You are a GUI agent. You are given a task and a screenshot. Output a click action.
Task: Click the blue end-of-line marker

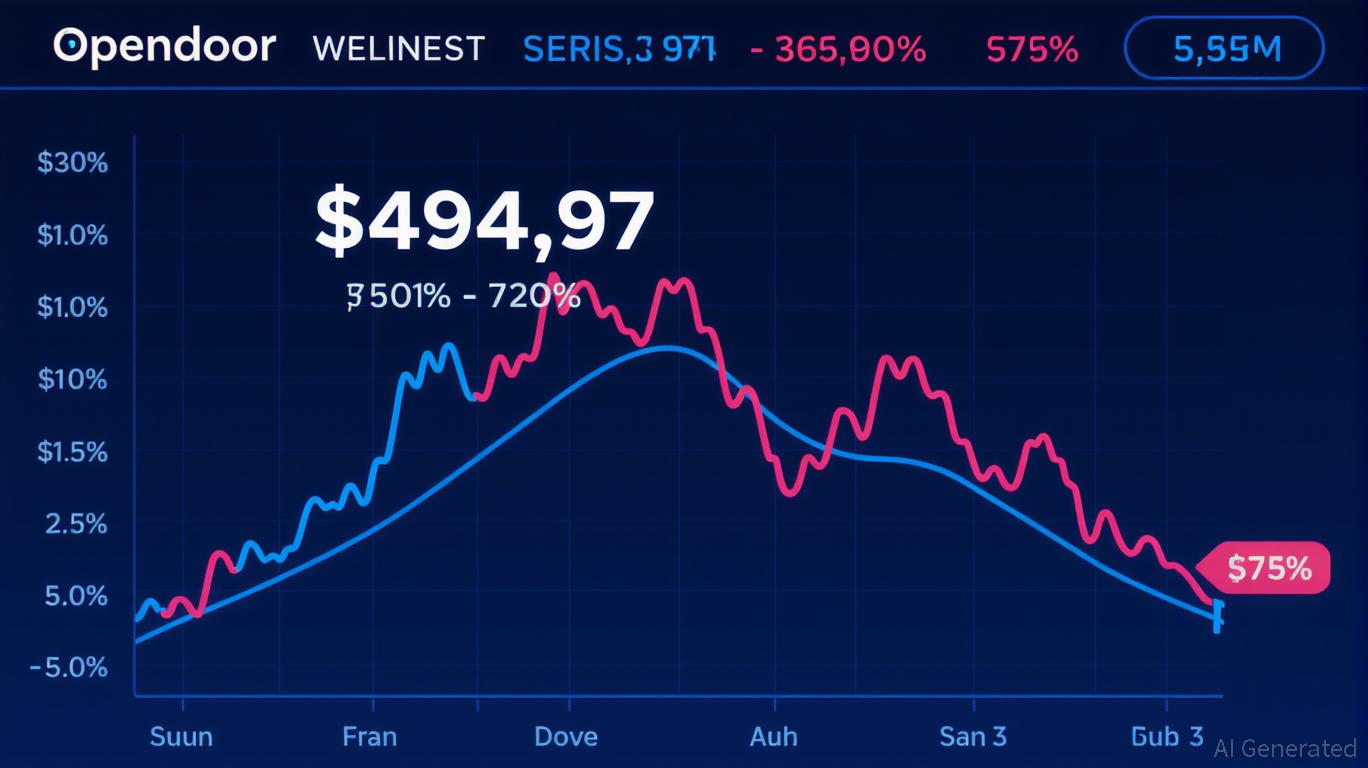click(x=1217, y=615)
